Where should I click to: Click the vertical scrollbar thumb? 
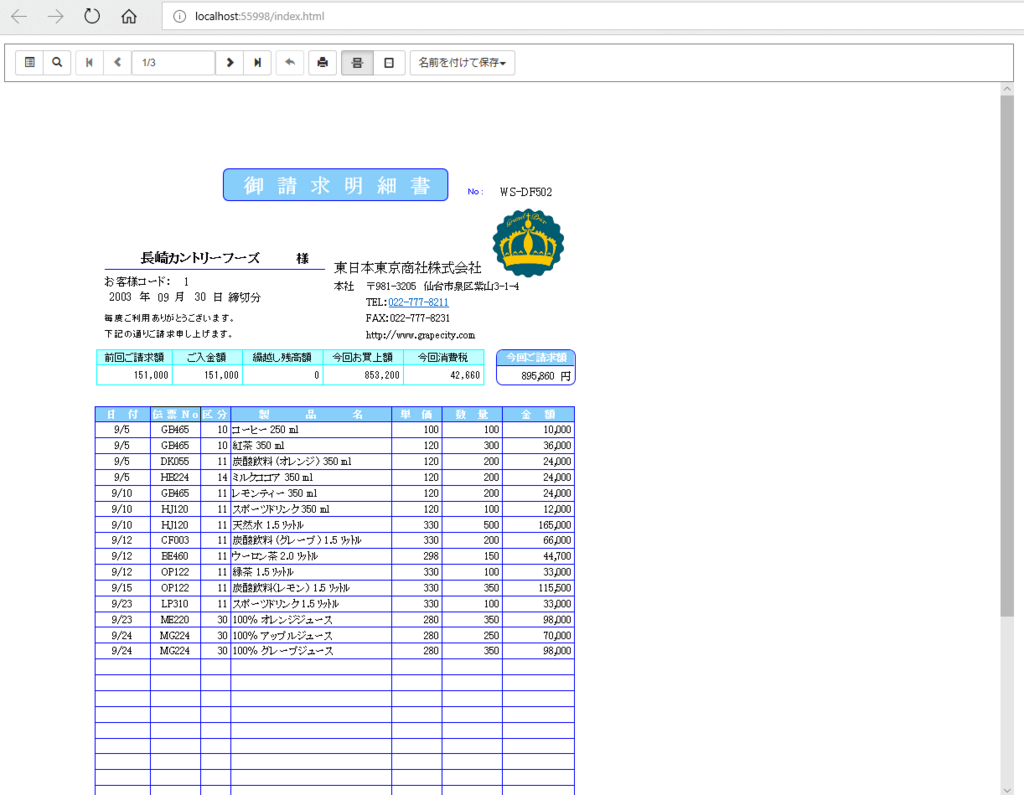pyautogui.click(x=1006, y=355)
